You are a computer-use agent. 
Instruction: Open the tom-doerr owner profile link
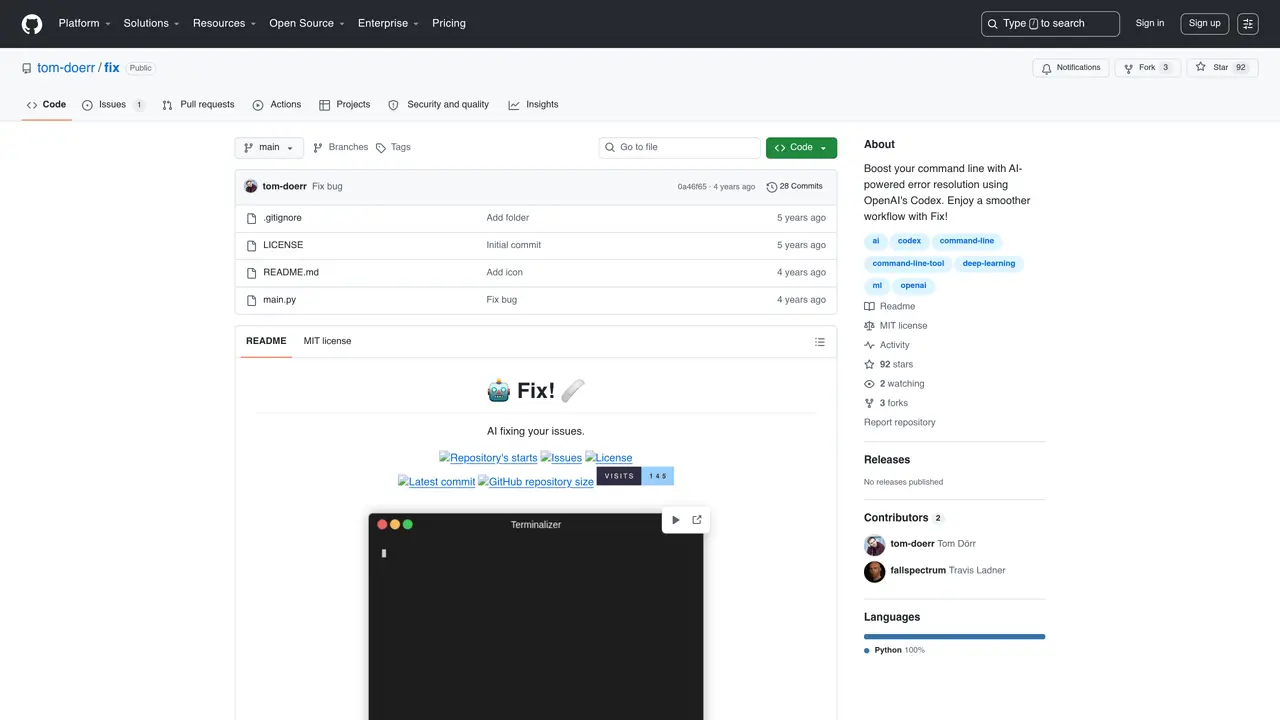pos(66,68)
